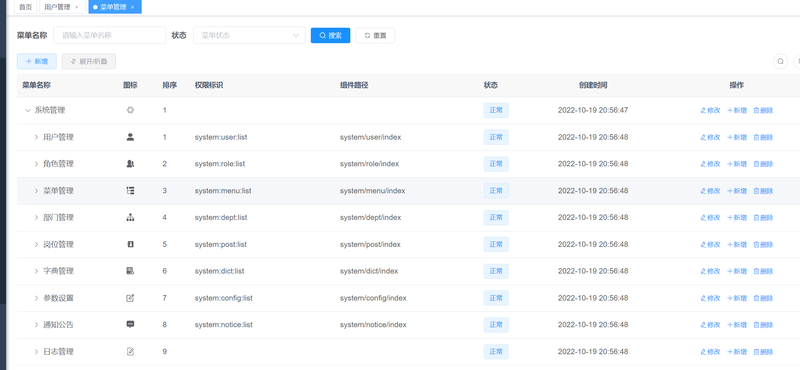
Task: Click the system/notice/index component path
Action: 373,325
